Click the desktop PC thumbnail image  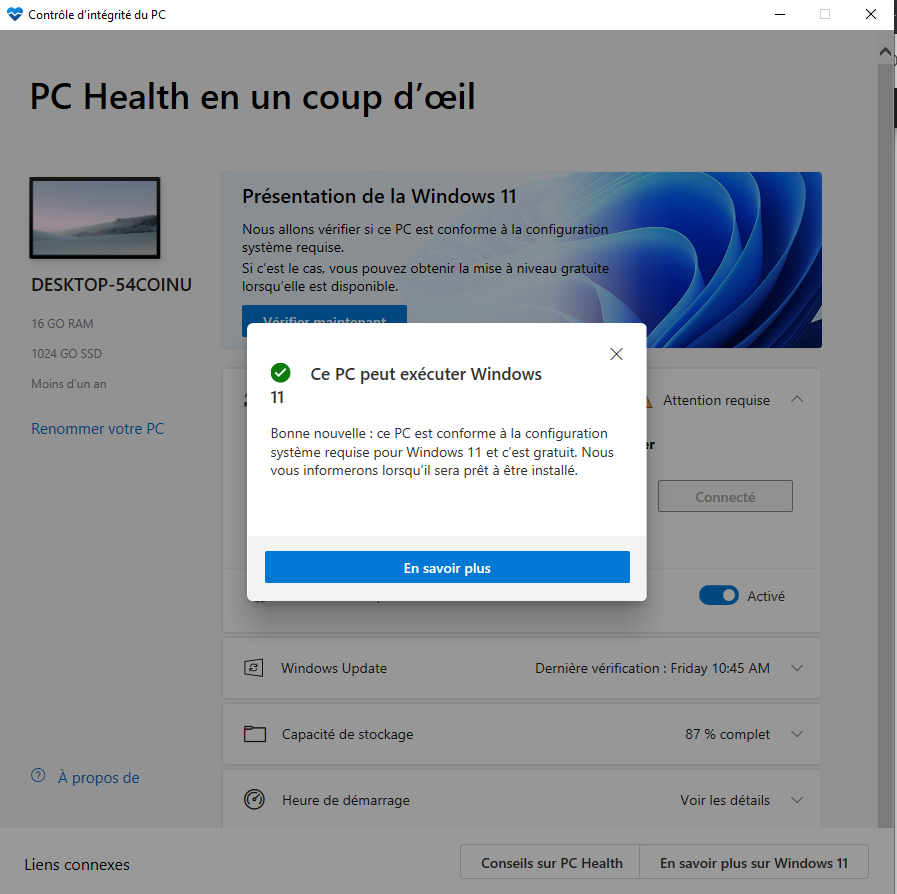tap(95, 218)
